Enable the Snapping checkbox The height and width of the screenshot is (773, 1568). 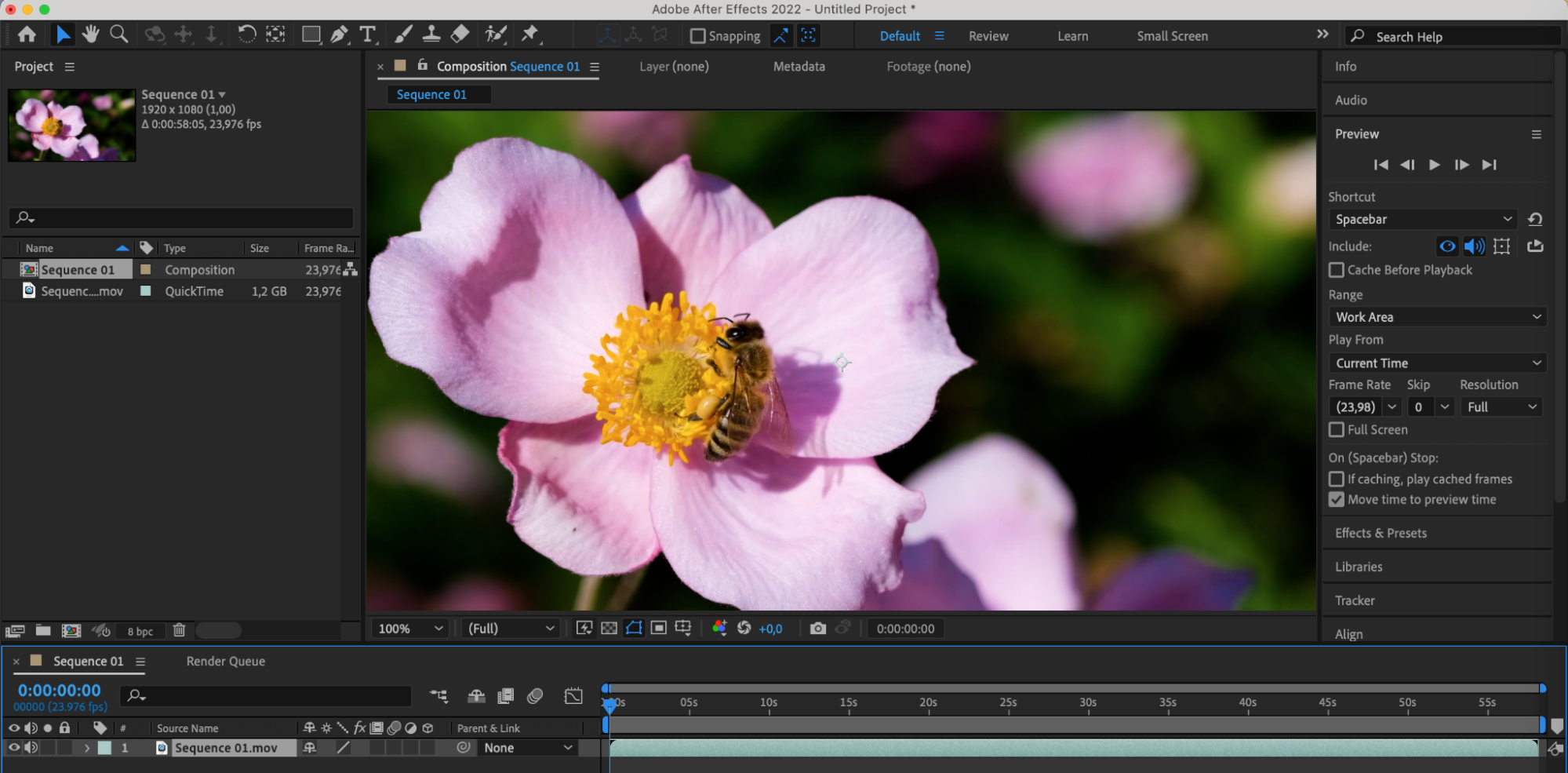click(x=697, y=36)
